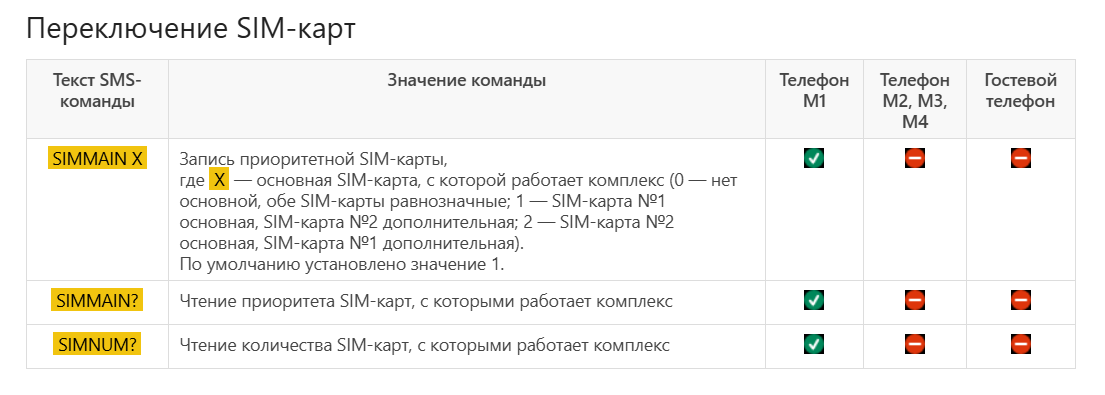Click the Телефон М1 column header
Image resolution: width=1105 pixels, height=395 pixels.
click(814, 91)
